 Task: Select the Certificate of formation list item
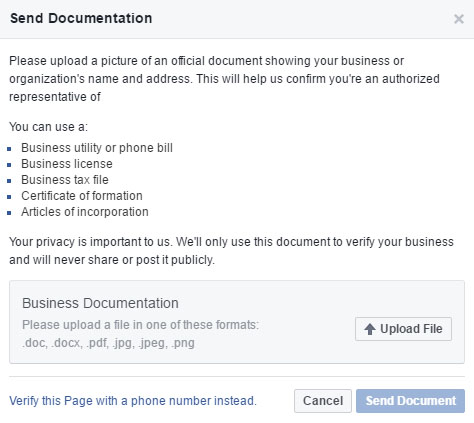[82, 196]
